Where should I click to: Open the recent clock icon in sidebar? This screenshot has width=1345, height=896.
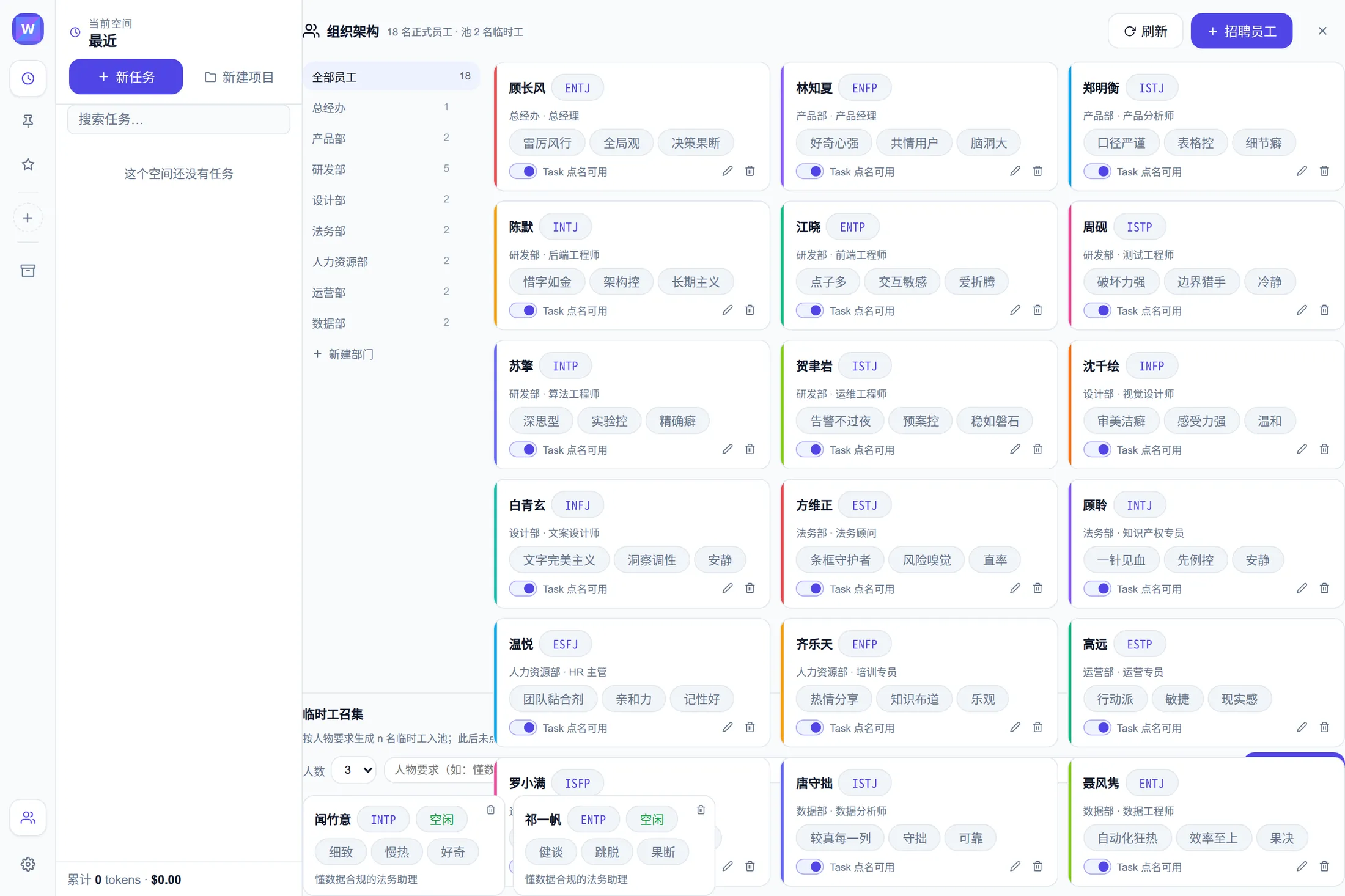(28, 78)
